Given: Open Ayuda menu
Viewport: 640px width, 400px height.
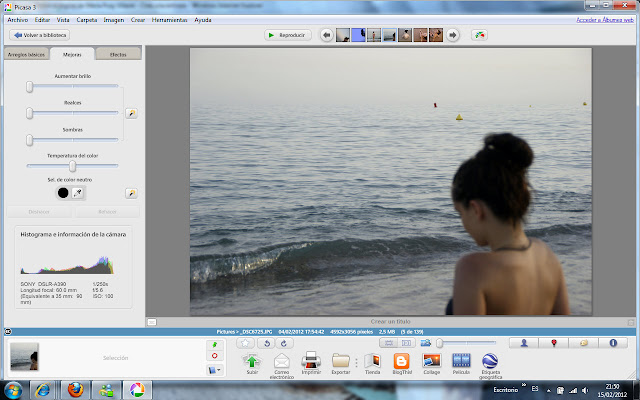Looking at the screenshot, I should (202, 20).
